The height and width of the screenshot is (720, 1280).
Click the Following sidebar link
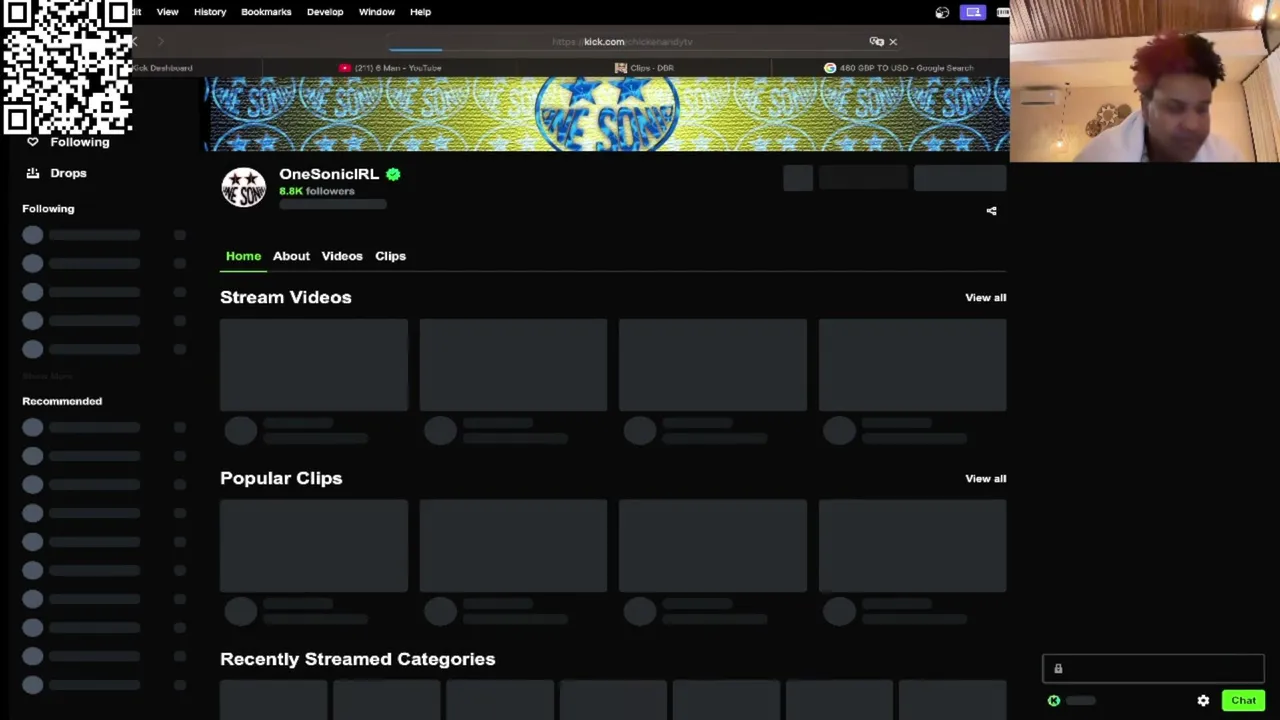click(x=80, y=142)
